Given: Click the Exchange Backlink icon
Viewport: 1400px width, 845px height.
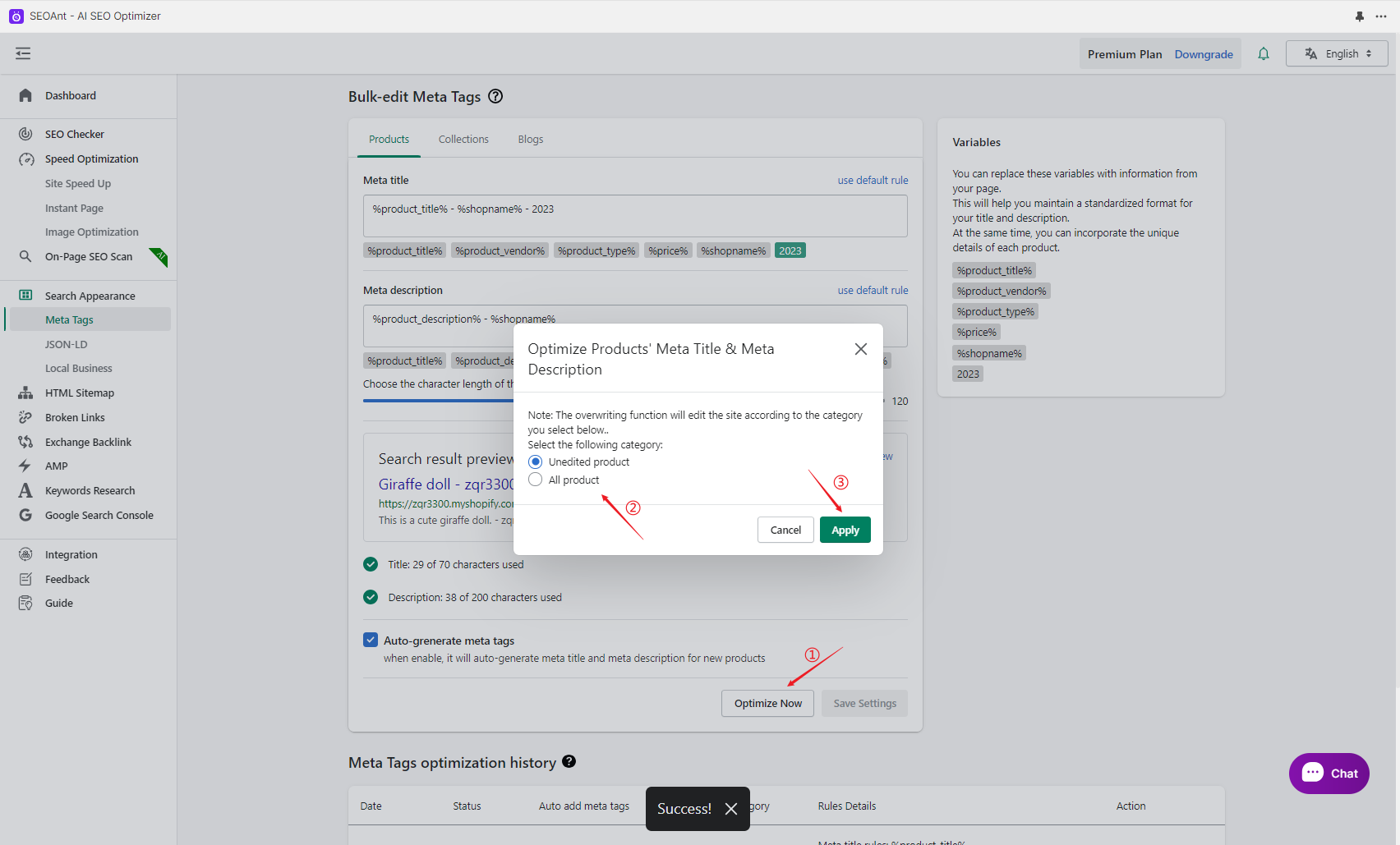Looking at the screenshot, I should pyautogui.click(x=25, y=442).
